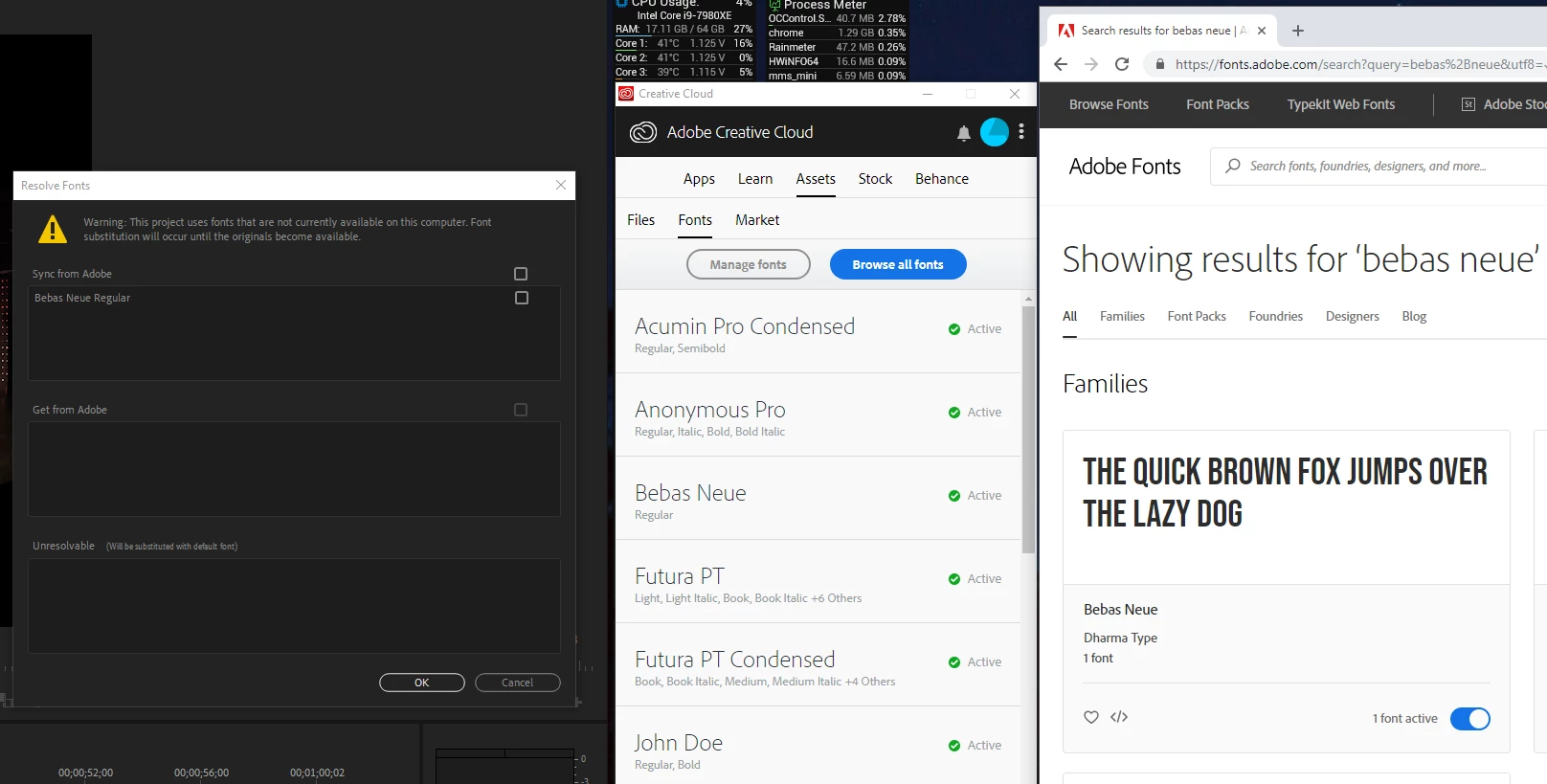The height and width of the screenshot is (784, 1547).
Task: Open the Bebas Neue sample preview card
Action: [1286, 507]
